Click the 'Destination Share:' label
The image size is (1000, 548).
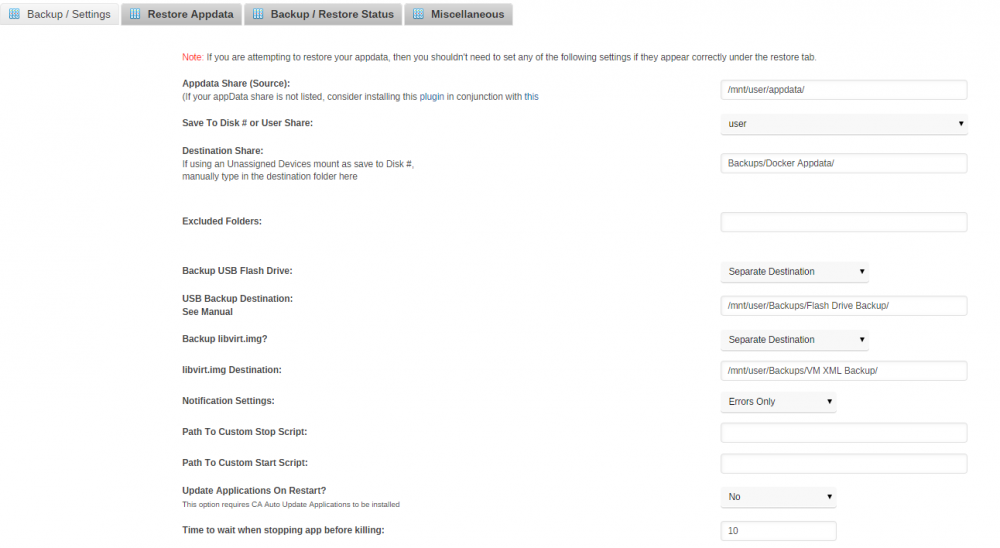tap(223, 151)
